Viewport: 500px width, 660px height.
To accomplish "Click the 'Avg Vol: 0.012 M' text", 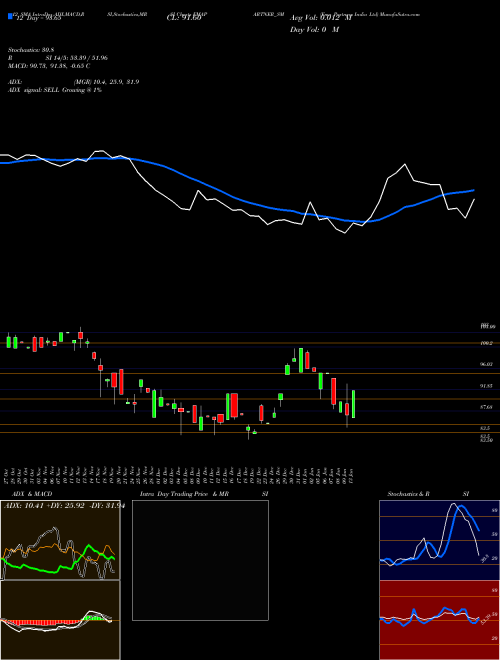I will (321, 18).
